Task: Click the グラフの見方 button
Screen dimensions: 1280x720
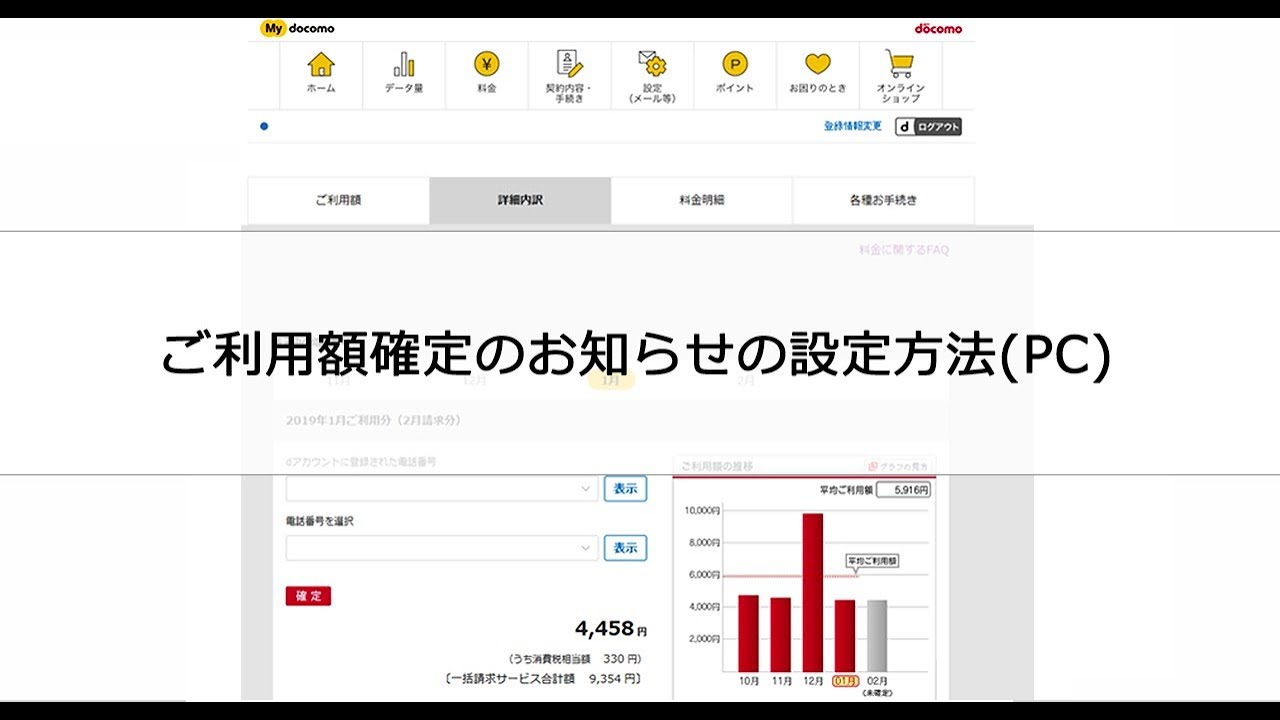Action: [x=900, y=466]
